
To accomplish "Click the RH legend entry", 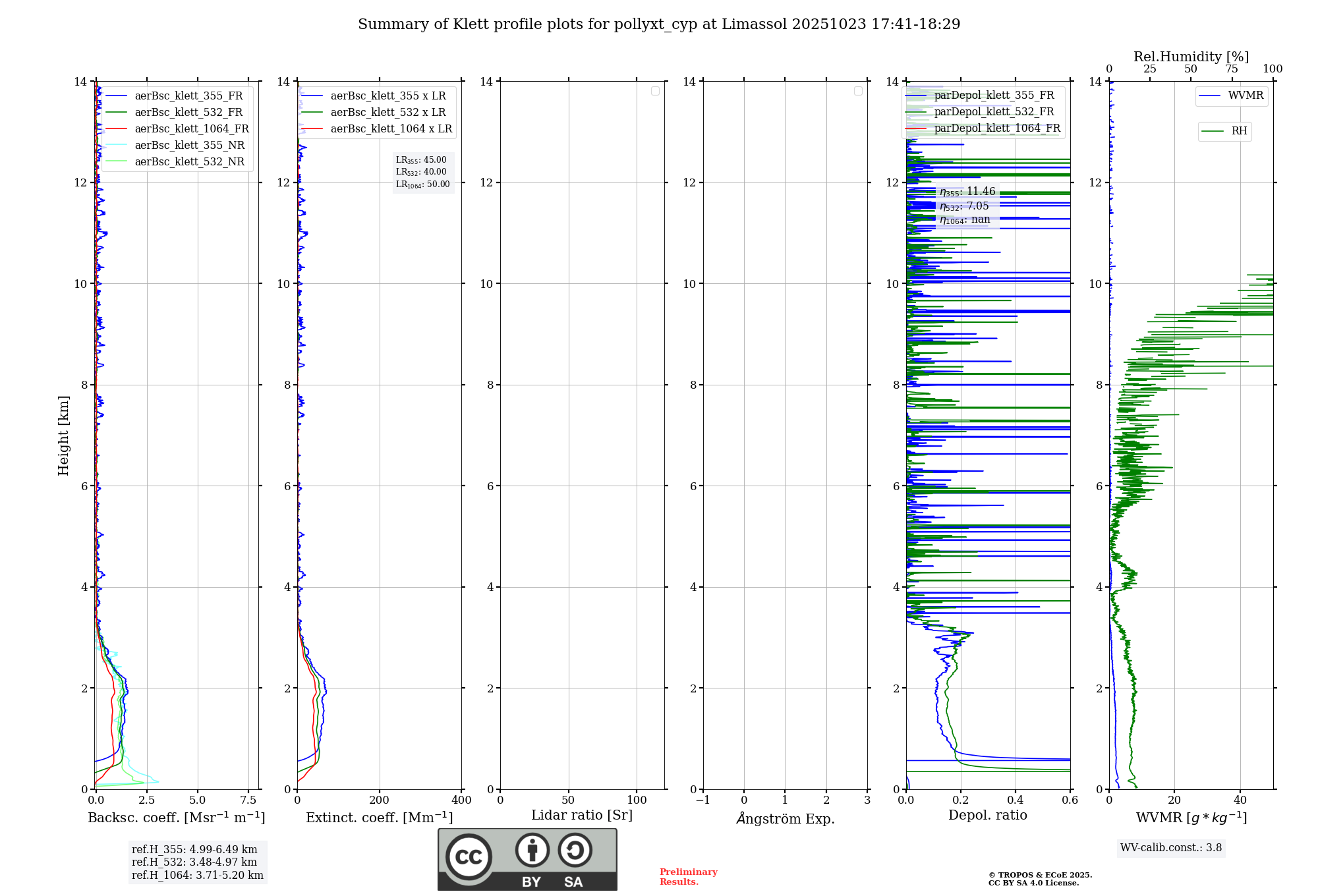I will coord(1238,131).
